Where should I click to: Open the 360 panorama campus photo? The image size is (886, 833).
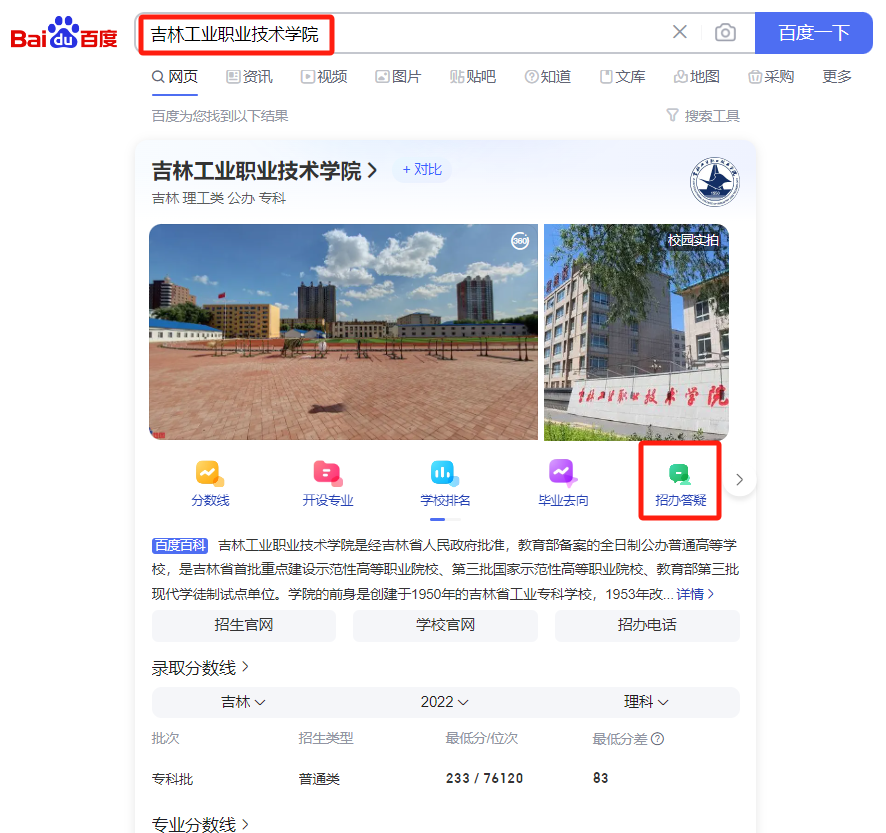[x=343, y=332]
